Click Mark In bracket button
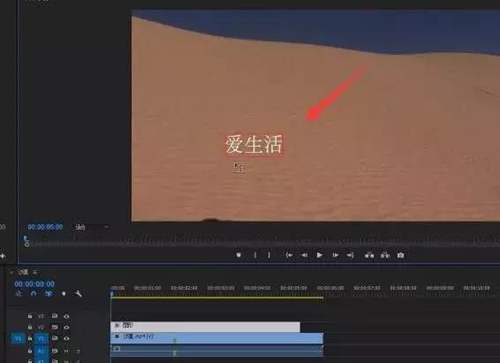The width and height of the screenshot is (500, 363). (255, 255)
